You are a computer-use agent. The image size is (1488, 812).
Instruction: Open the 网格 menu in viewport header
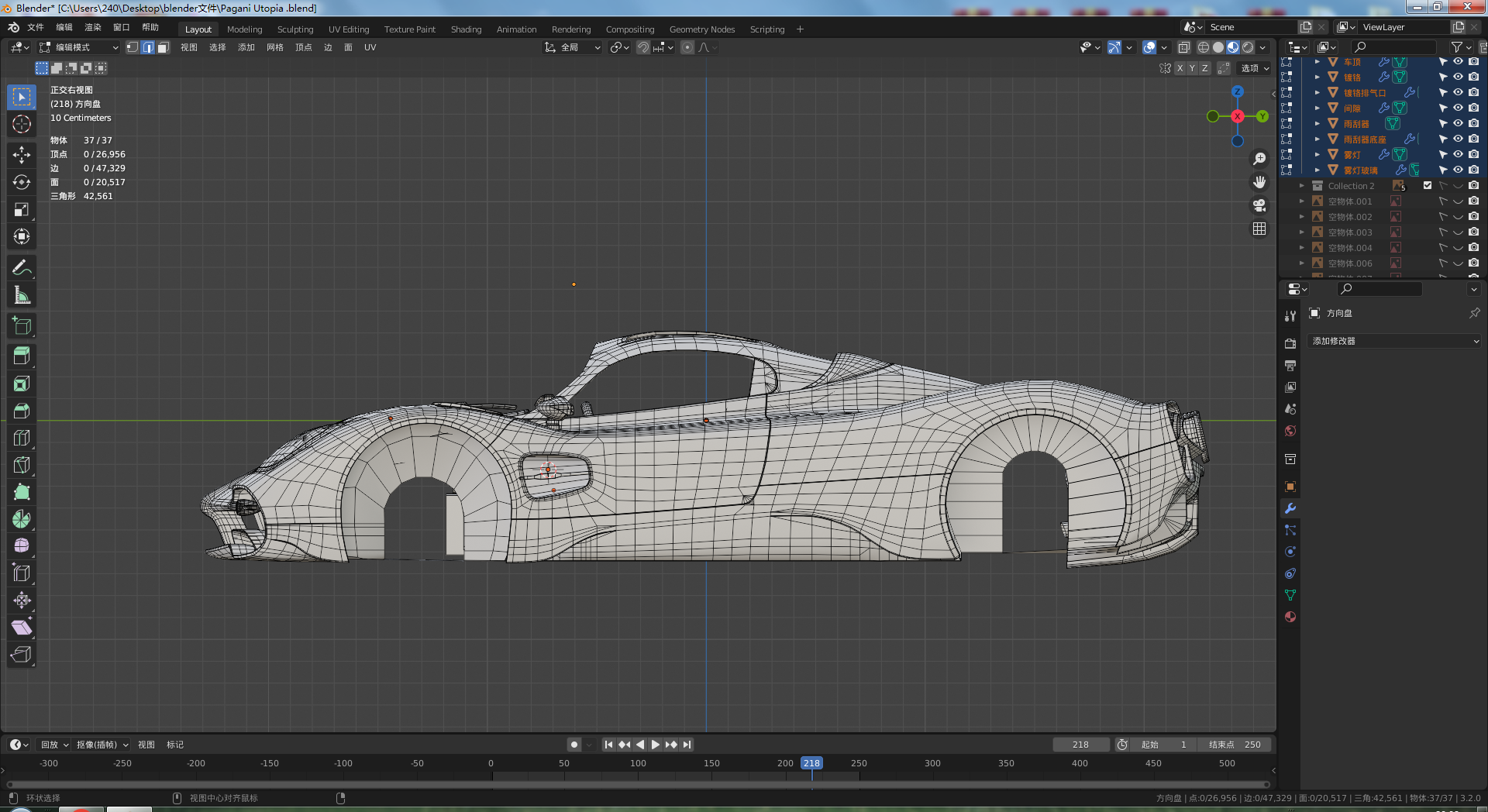[x=274, y=47]
